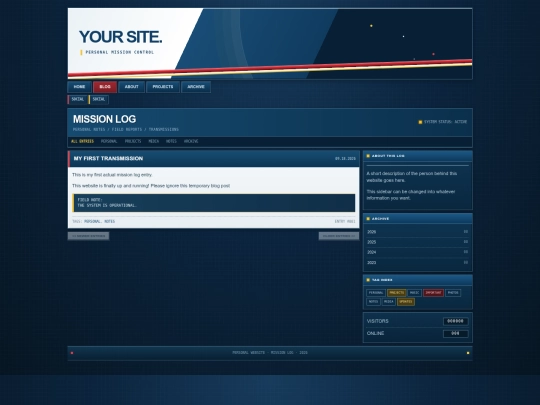Click the About This Log header icon
Viewport: 540px width, 405px height.
pos(368,156)
